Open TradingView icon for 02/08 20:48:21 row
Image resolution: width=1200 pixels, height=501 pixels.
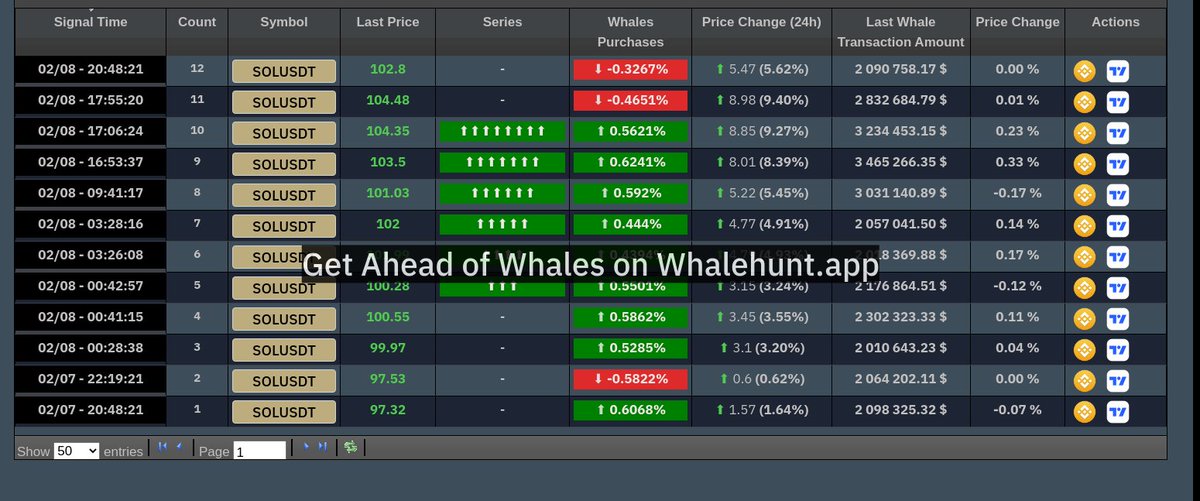click(x=1118, y=71)
